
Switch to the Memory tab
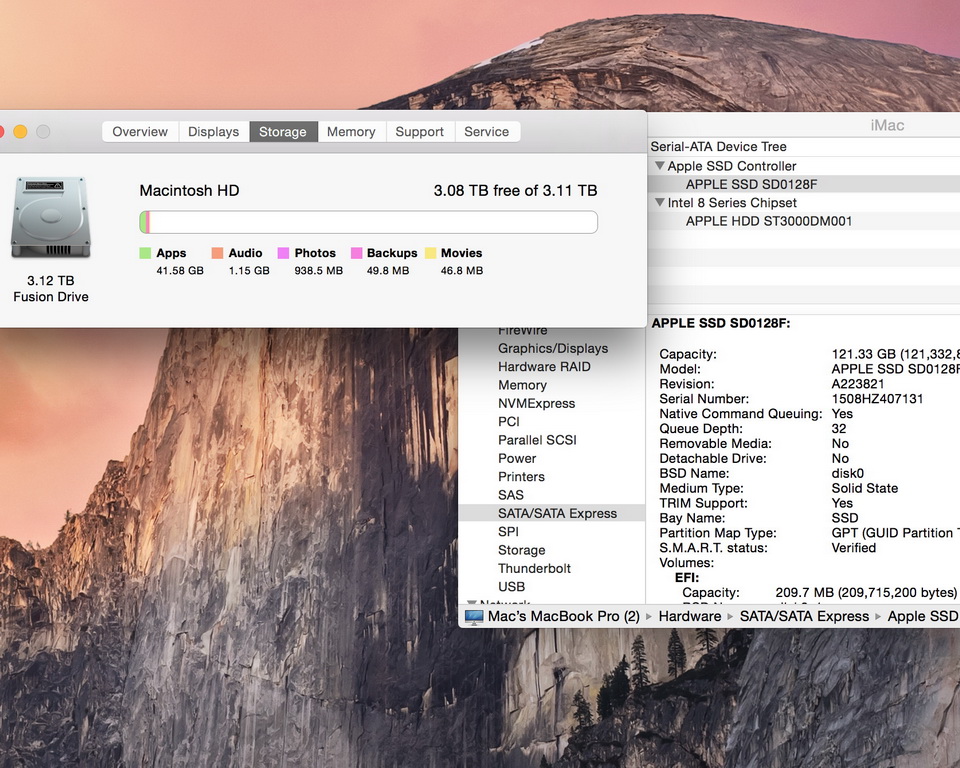pyautogui.click(x=351, y=132)
